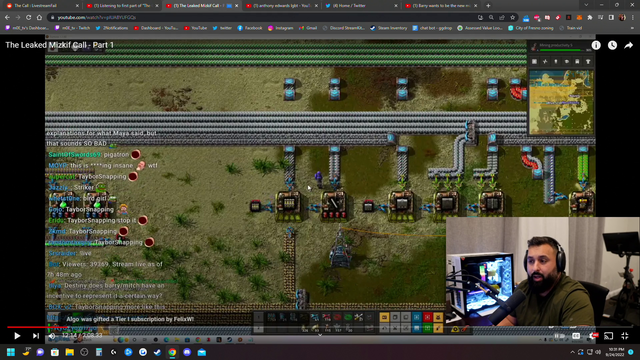The image size is (640, 360).
Task: Open the video info card icon
Action: pyautogui.click(x=596, y=45)
